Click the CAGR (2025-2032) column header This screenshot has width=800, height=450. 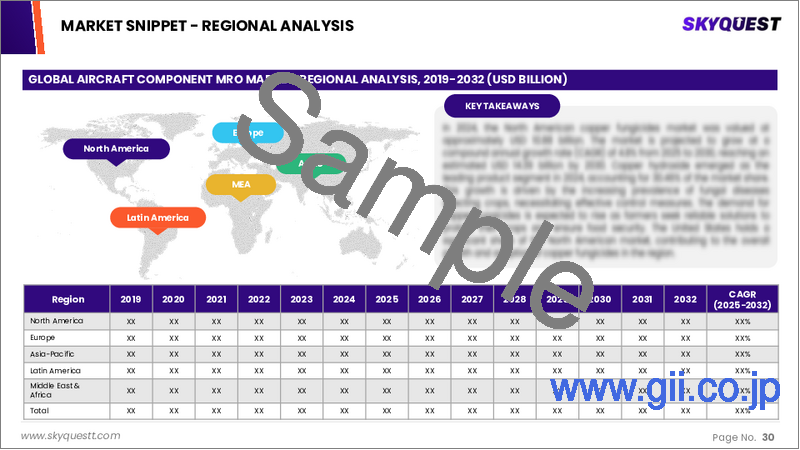click(742, 298)
